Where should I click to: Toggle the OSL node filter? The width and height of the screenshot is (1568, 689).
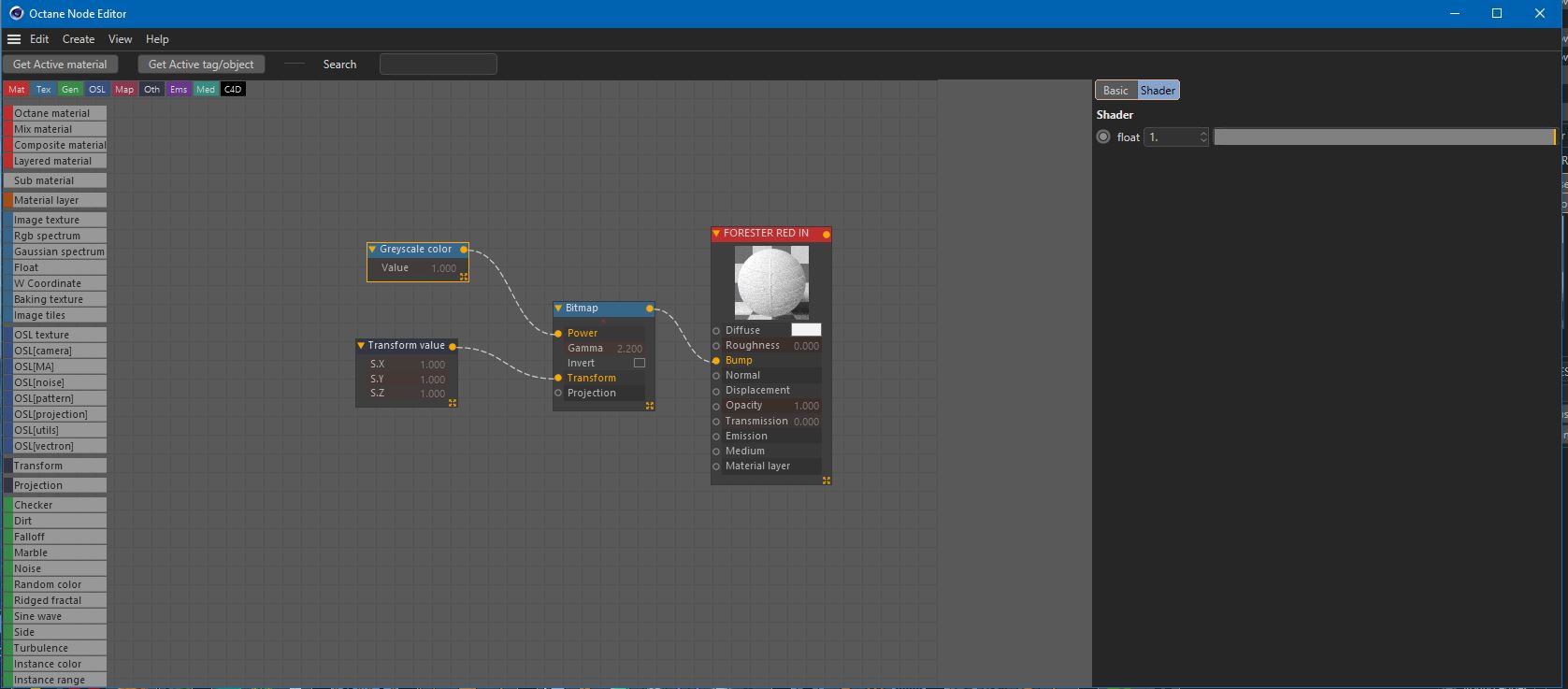click(97, 90)
